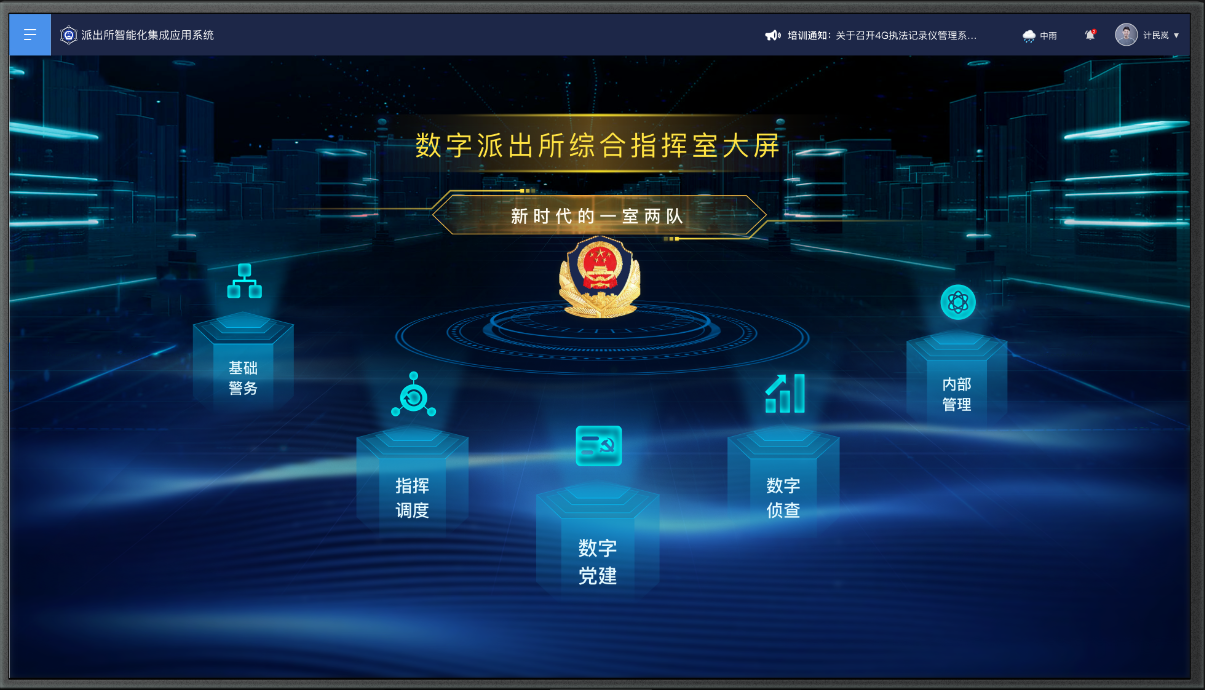Click the user avatar photo

1127,35
